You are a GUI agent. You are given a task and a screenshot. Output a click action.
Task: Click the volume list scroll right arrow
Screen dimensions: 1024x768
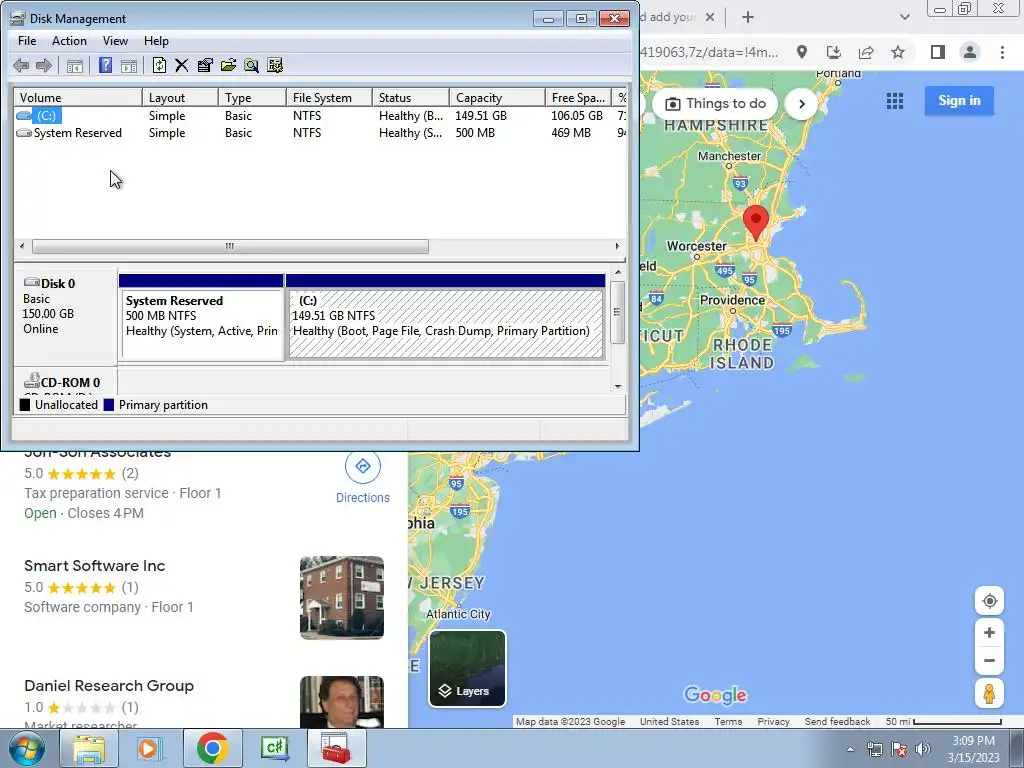coord(616,246)
